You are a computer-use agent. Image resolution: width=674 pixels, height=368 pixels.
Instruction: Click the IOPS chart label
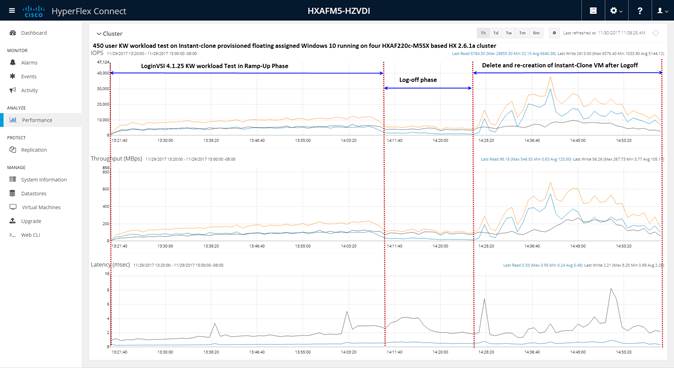tap(97, 53)
